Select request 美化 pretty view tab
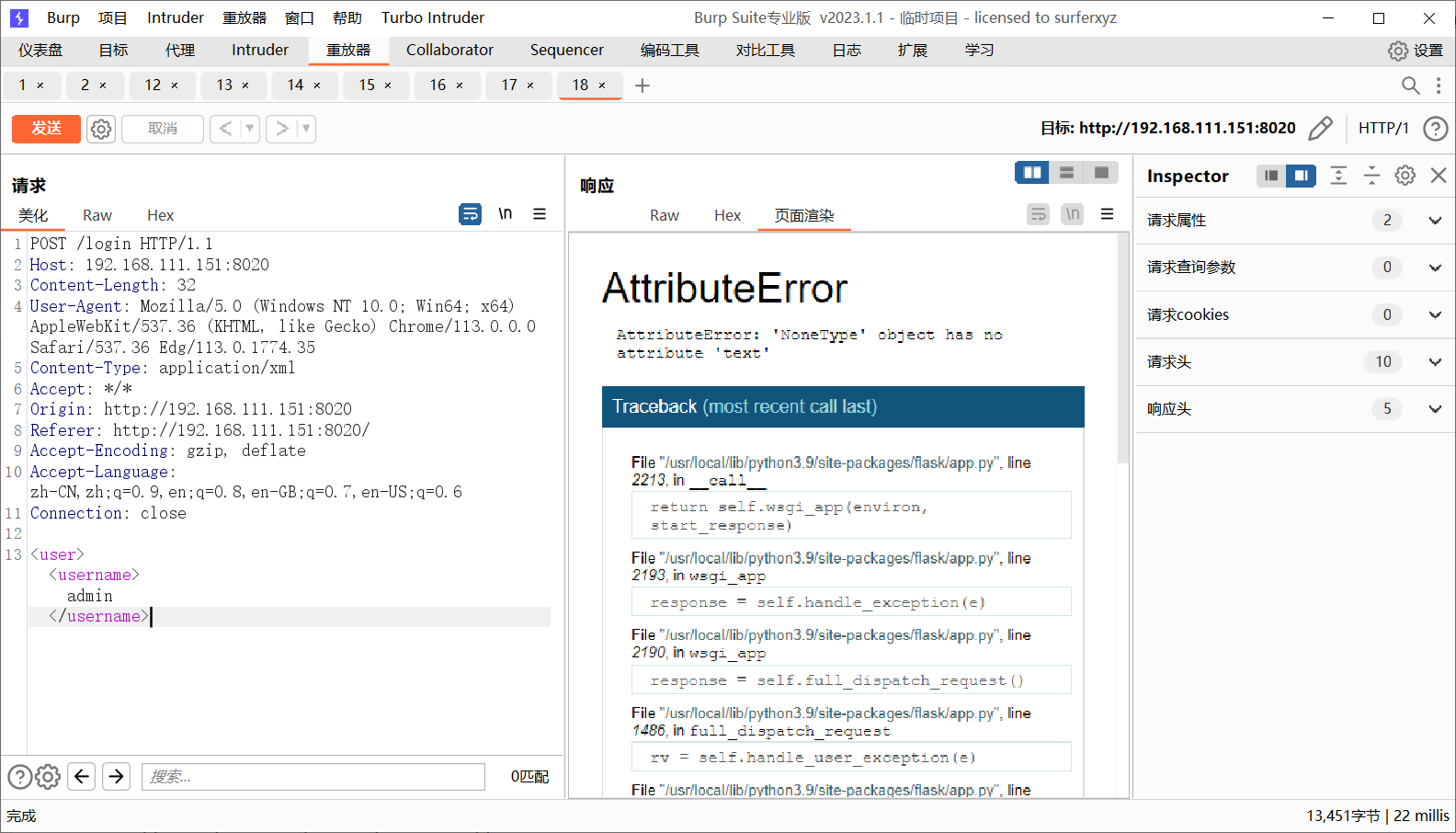Image resolution: width=1456 pixels, height=833 pixels. 33,215
